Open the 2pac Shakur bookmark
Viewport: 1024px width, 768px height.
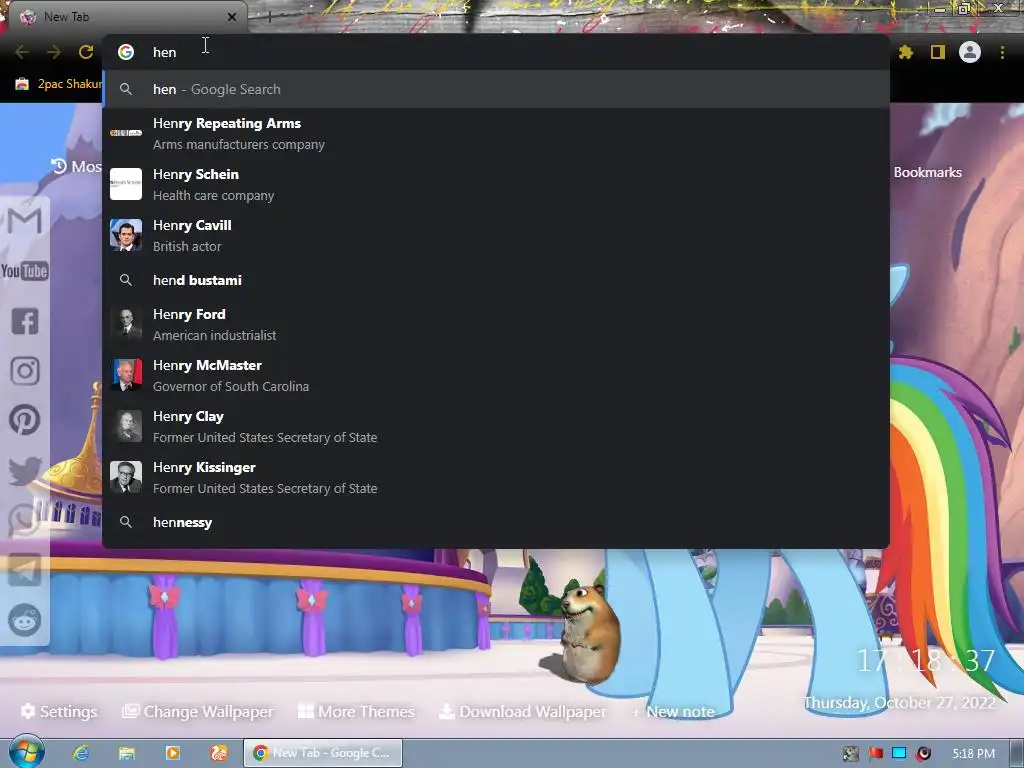[x=59, y=84]
